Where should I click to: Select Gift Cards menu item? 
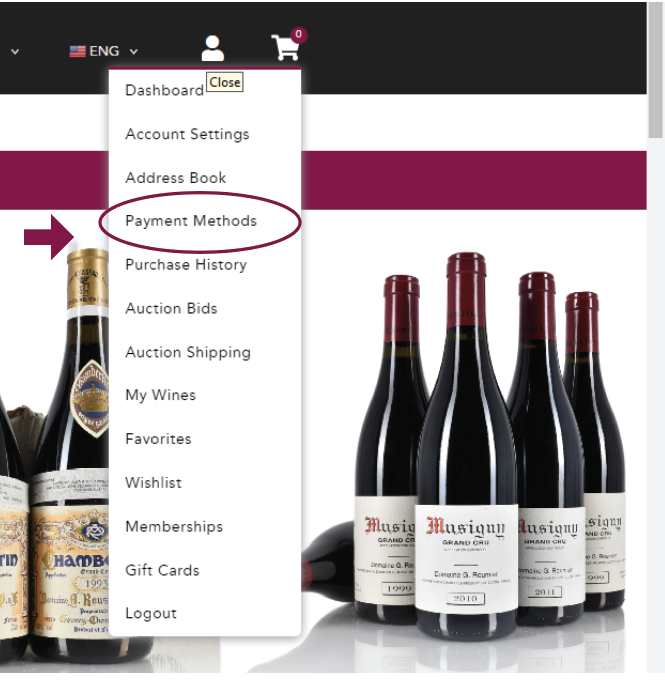click(162, 570)
